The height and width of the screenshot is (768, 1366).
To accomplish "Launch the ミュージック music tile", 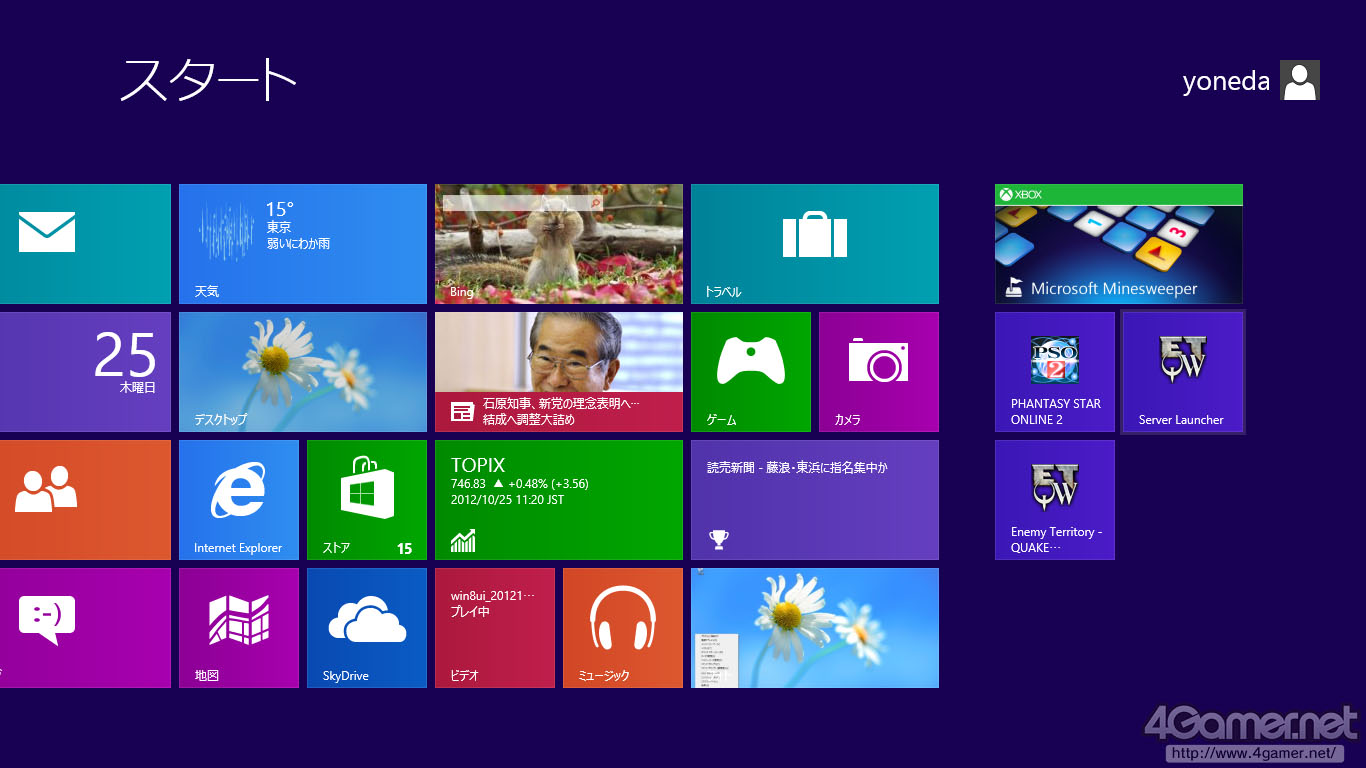I will click(x=623, y=628).
